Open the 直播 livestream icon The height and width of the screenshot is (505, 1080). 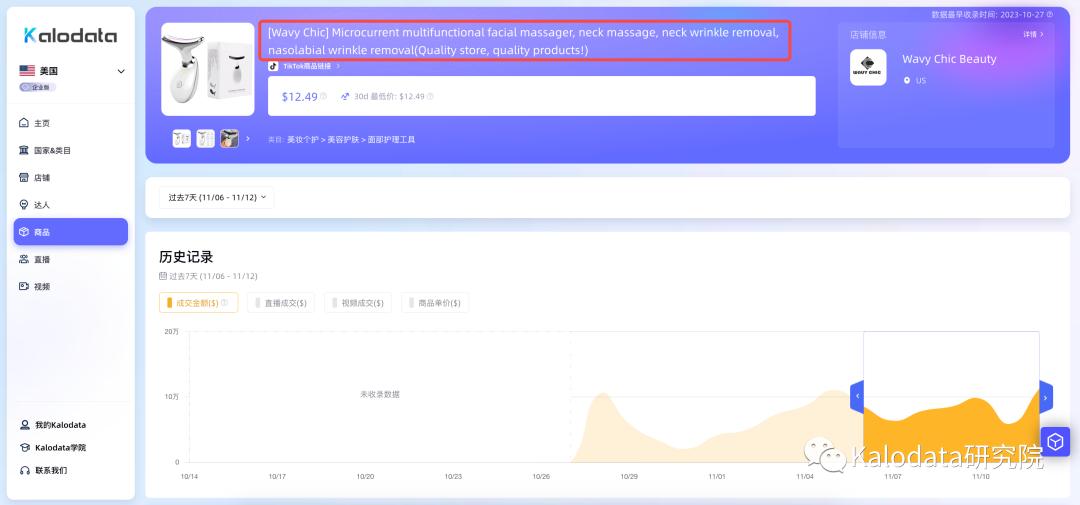click(24, 259)
